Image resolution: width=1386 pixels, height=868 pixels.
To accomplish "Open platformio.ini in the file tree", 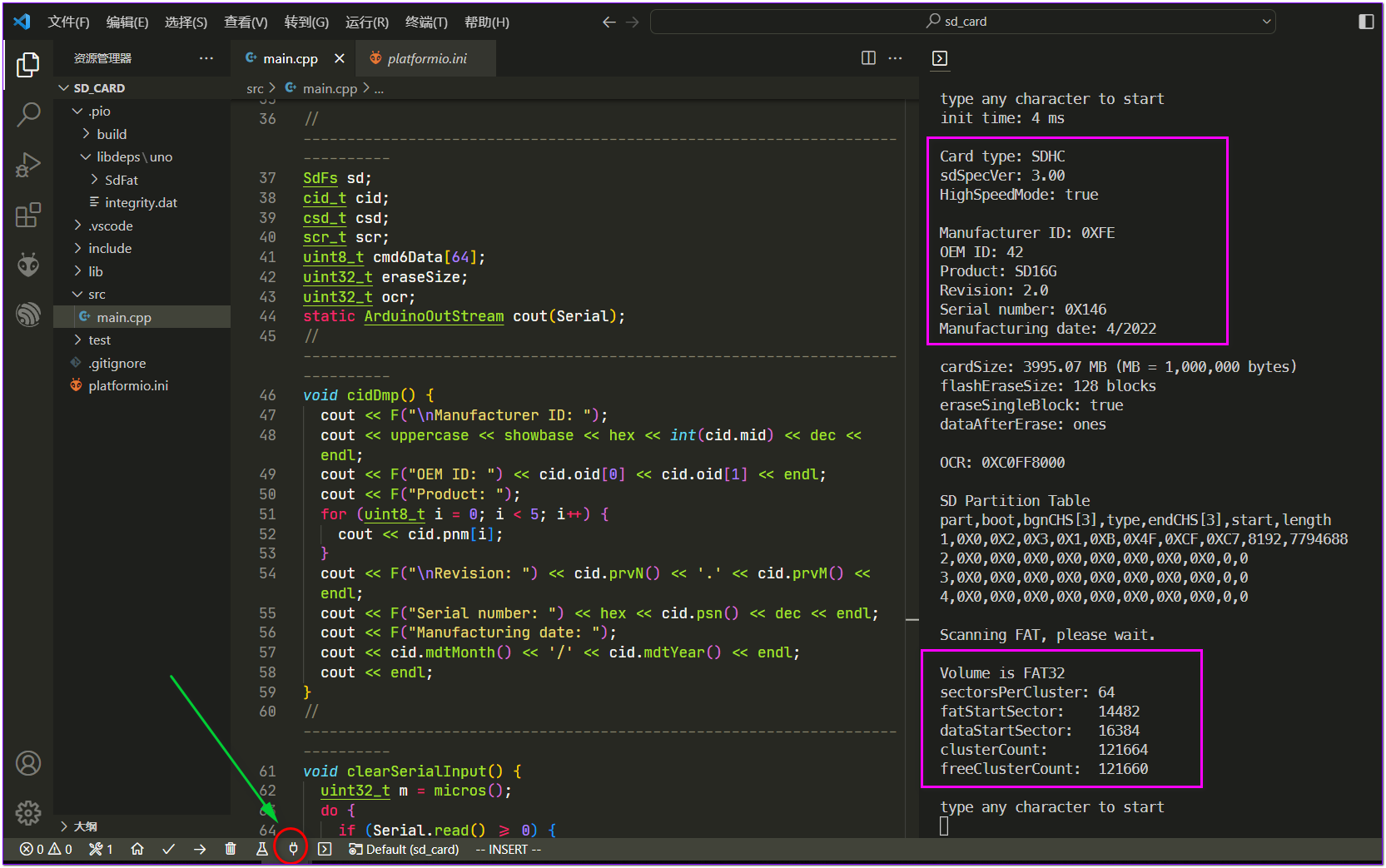I will (x=142, y=386).
